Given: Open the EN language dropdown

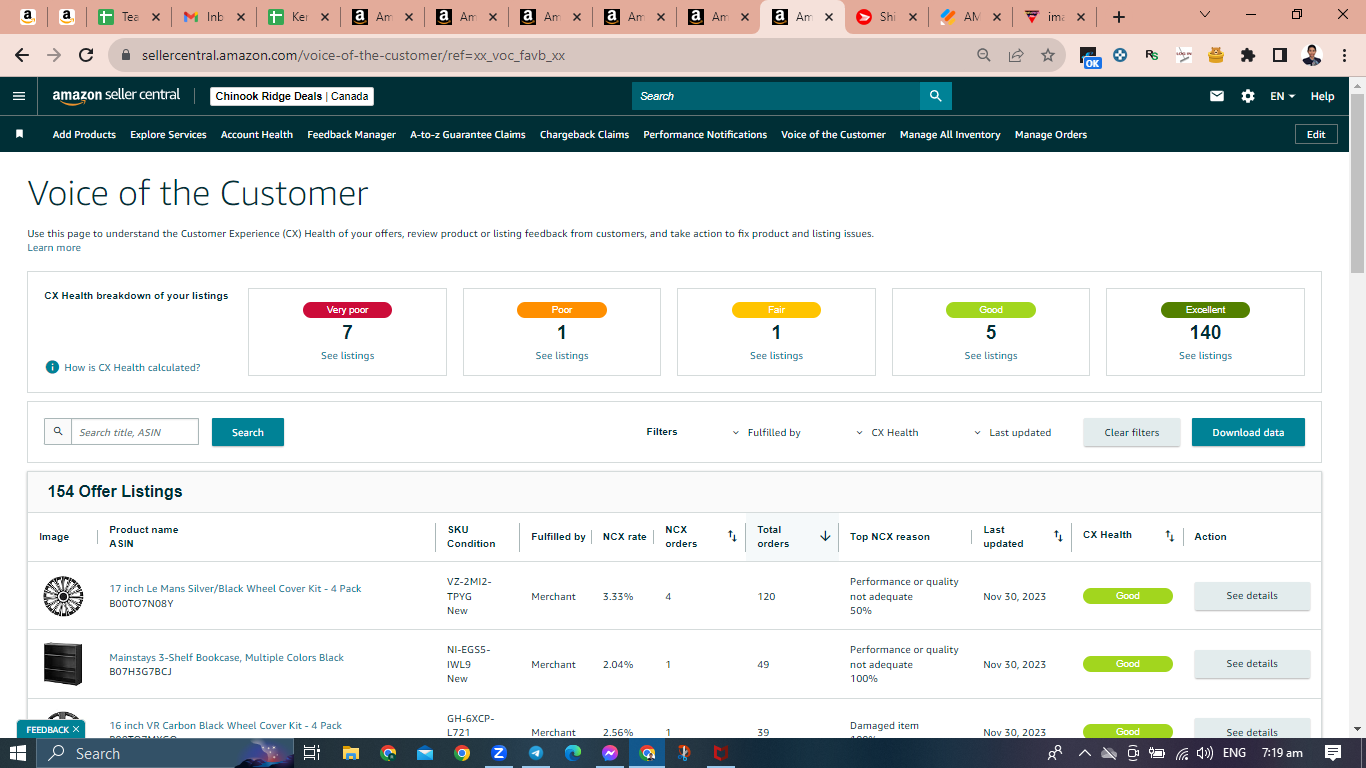Looking at the screenshot, I should [x=1282, y=96].
